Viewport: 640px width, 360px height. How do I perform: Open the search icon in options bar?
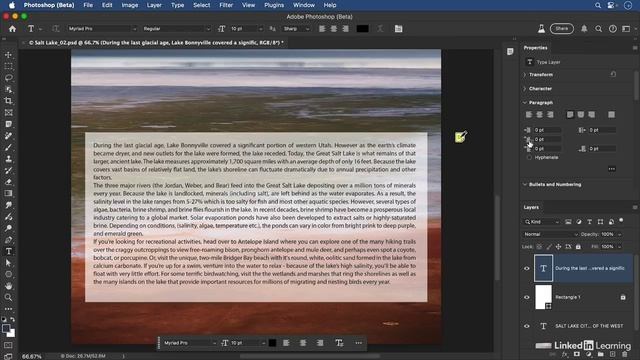tap(598, 29)
